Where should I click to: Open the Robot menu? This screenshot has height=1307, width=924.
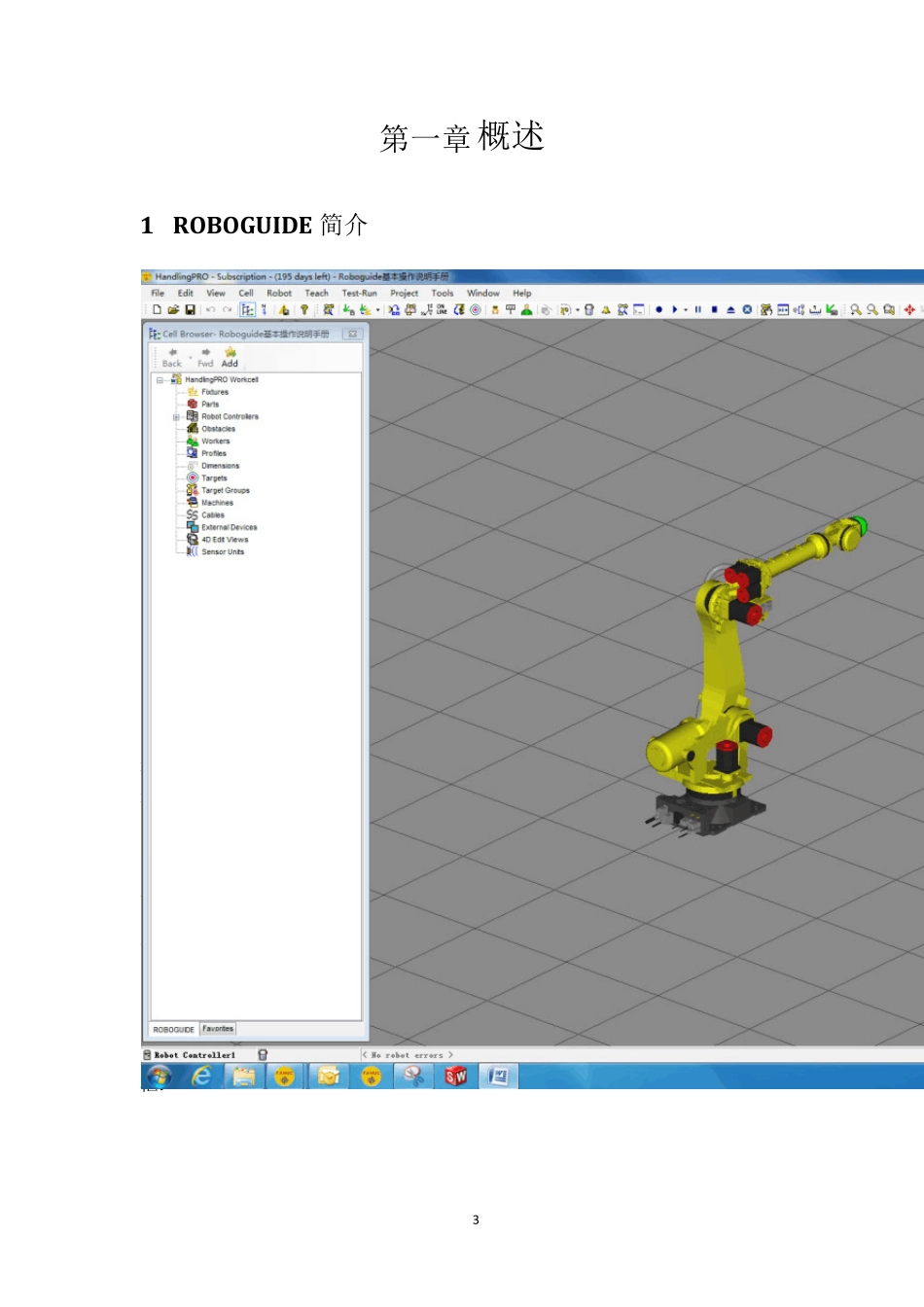tap(279, 293)
